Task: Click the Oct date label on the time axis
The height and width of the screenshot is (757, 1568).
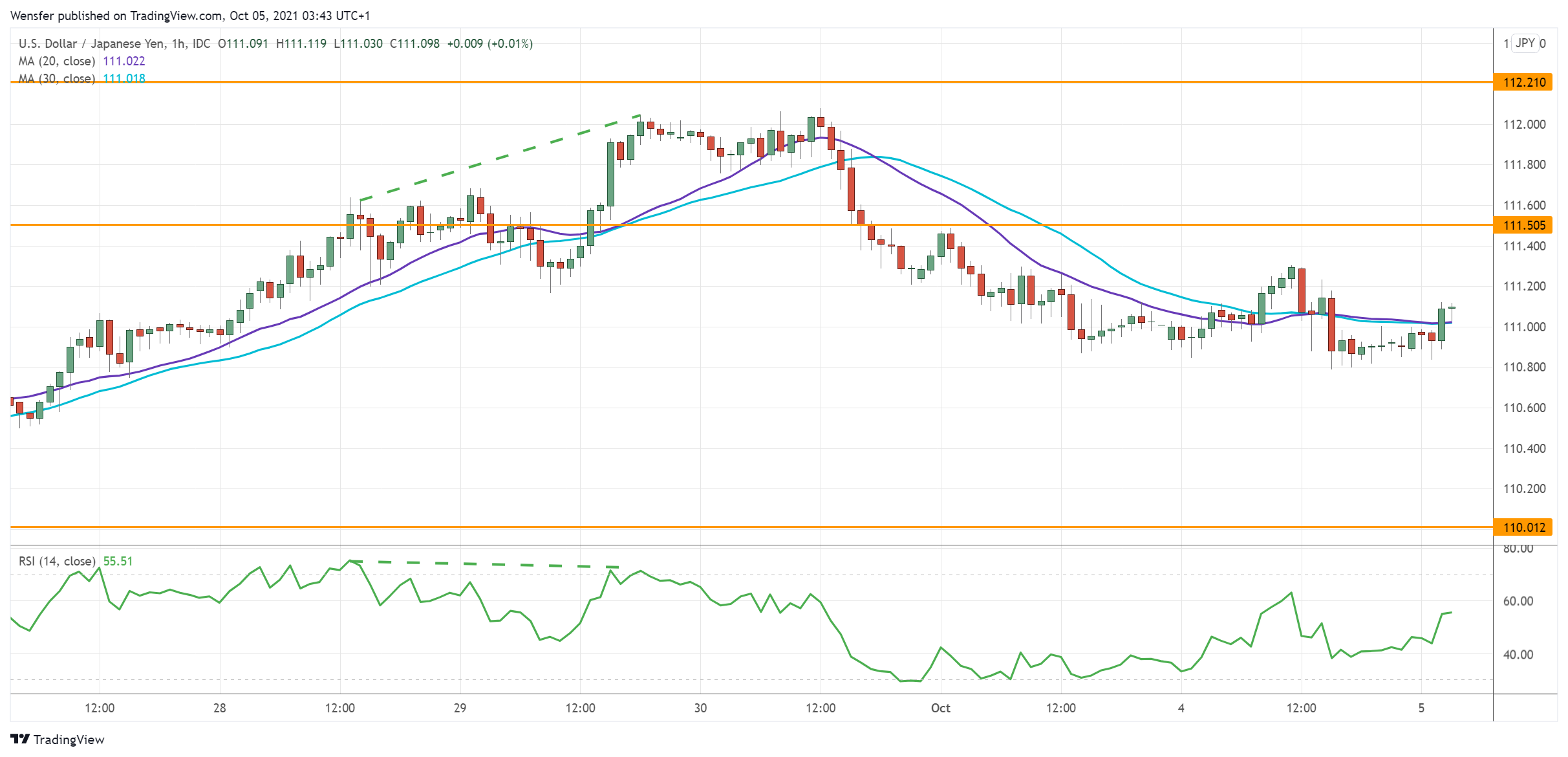Action: 940,708
